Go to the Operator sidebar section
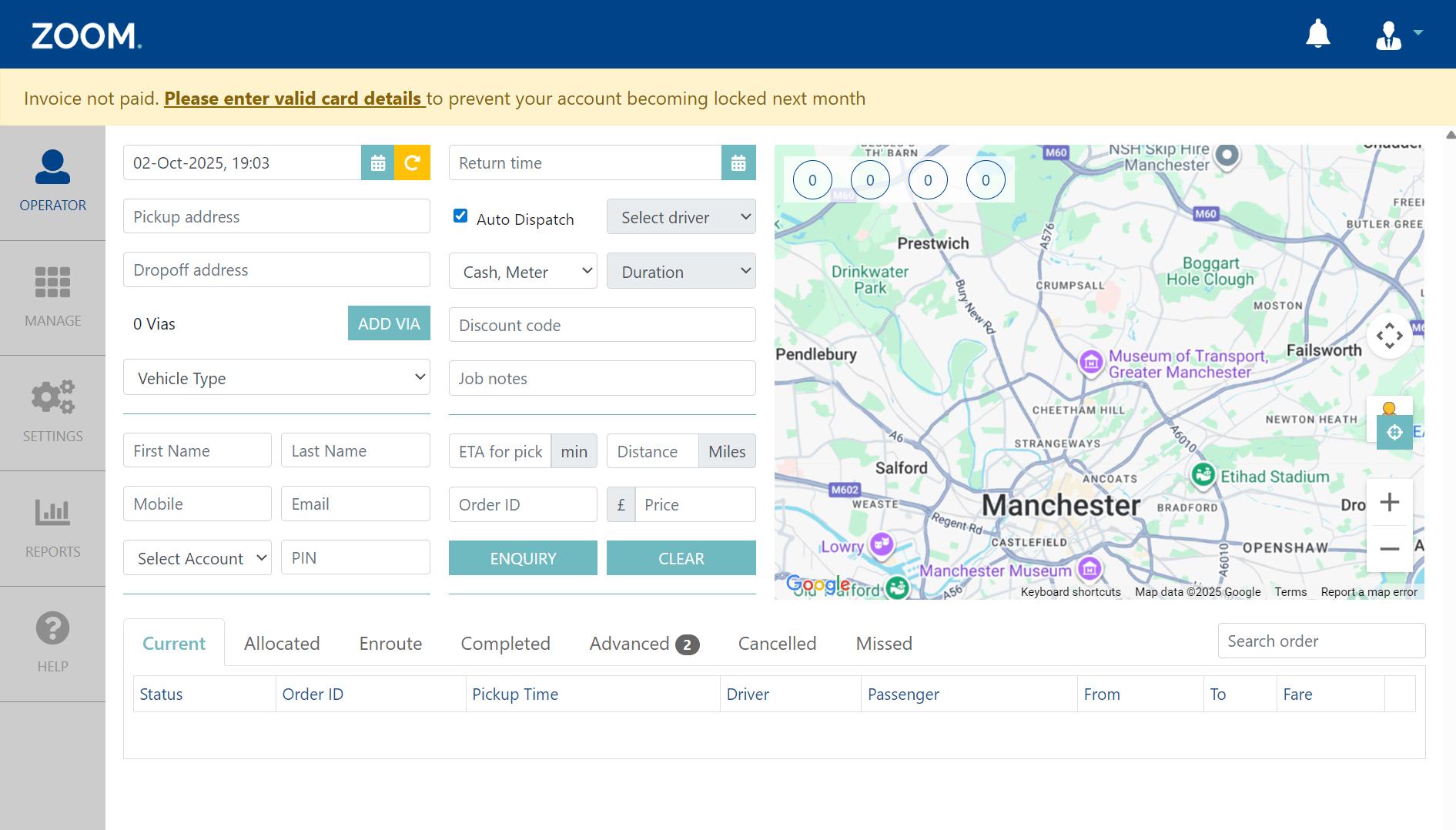The width and height of the screenshot is (1456, 830). click(52, 182)
